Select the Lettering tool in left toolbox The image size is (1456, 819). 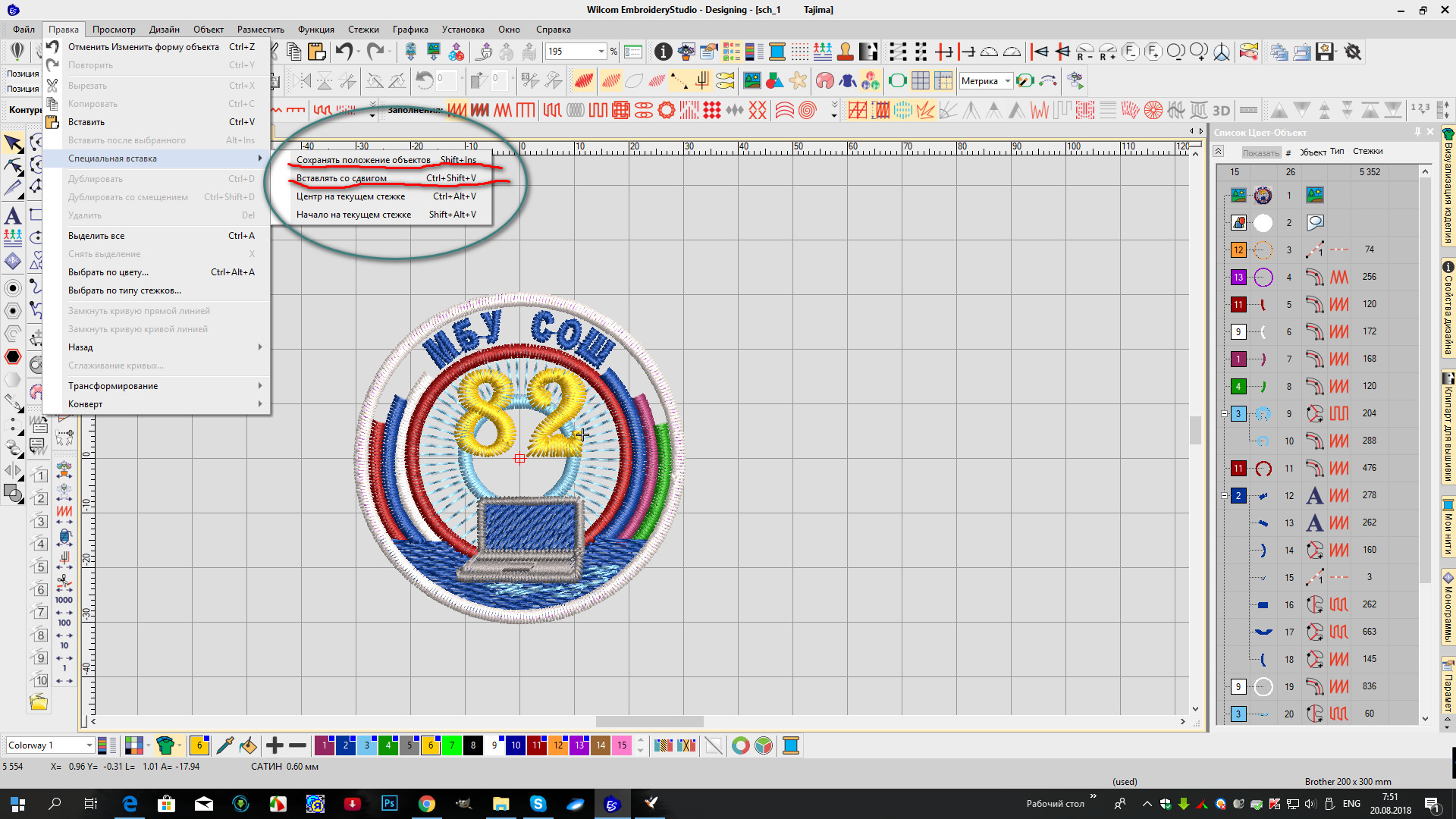click(13, 216)
